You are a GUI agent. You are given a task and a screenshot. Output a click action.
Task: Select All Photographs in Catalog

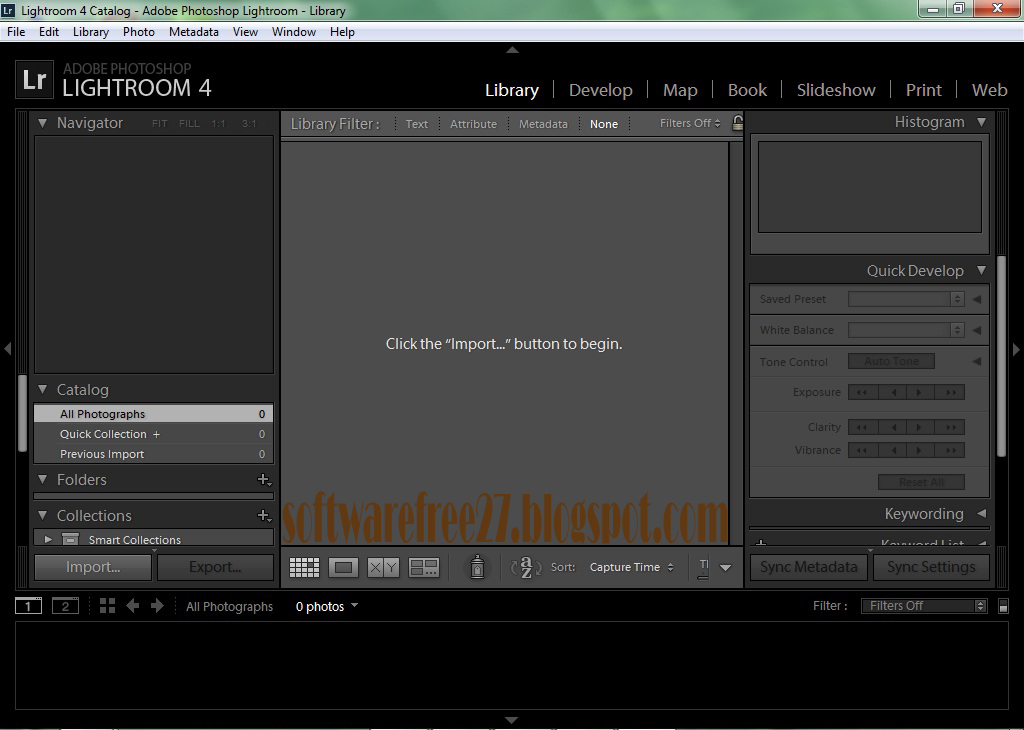click(153, 414)
